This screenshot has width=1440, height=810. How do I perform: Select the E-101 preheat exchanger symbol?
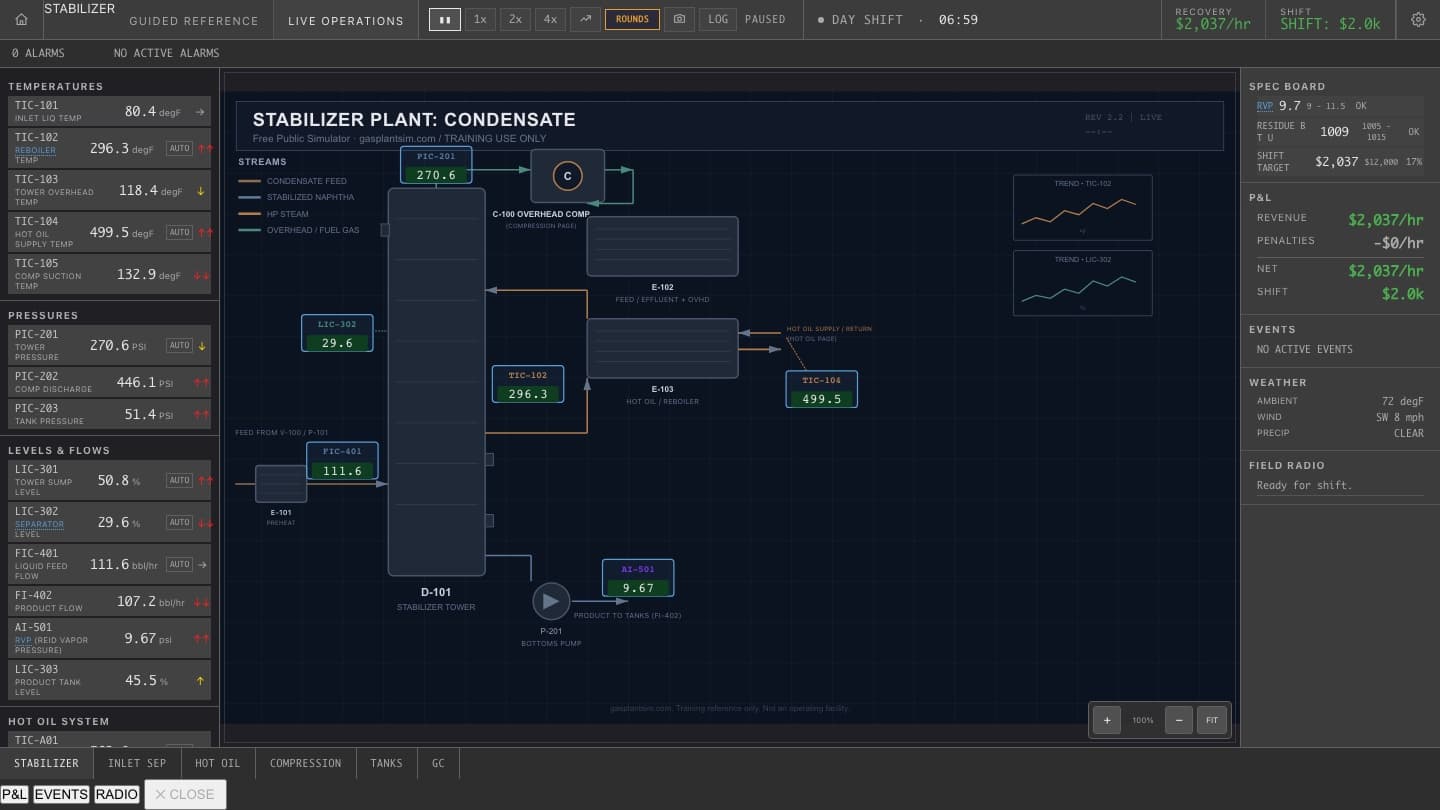[x=281, y=484]
